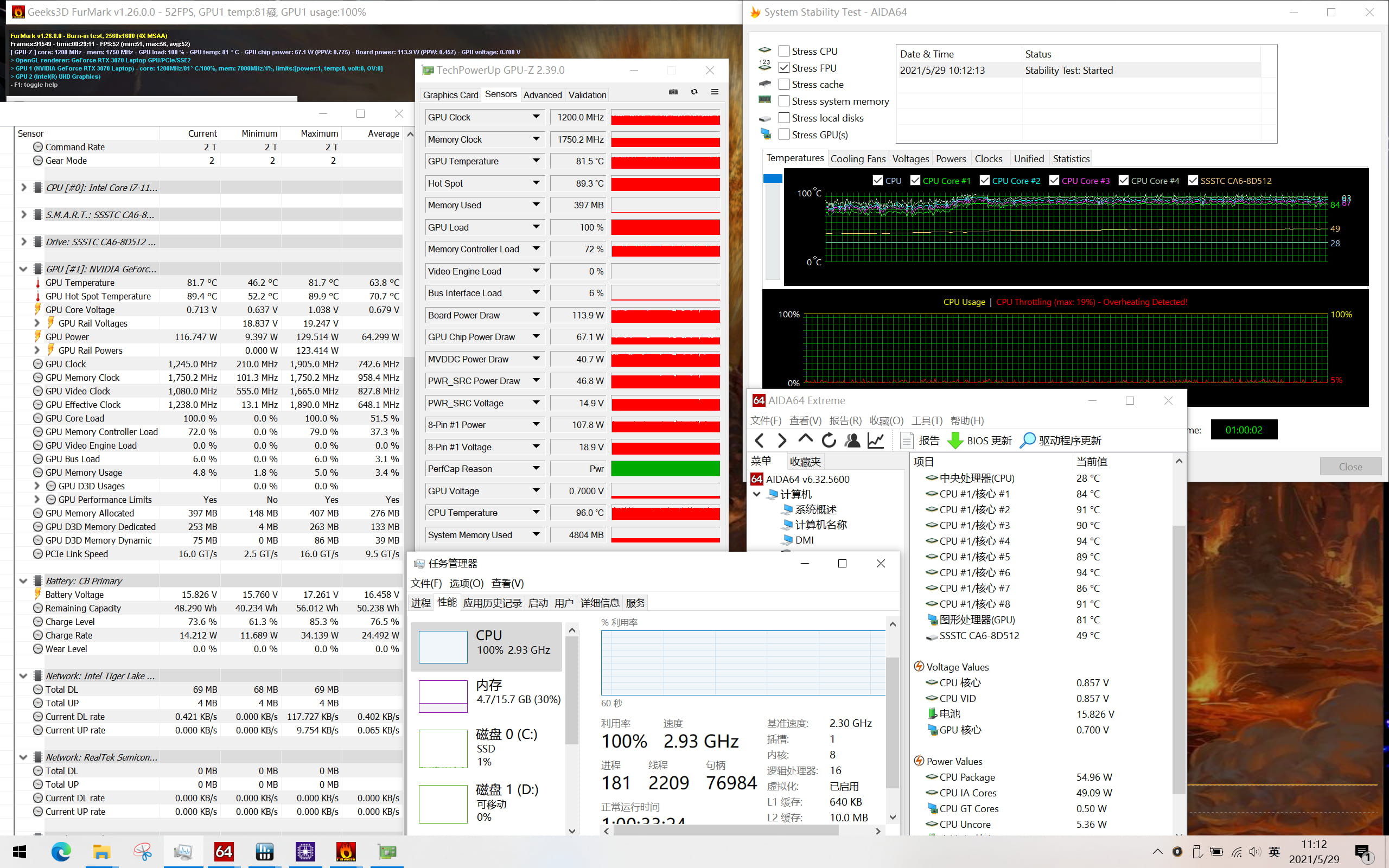The width and height of the screenshot is (1389, 868).
Task: Switch to GPU-Z Graphics Card tab
Action: (x=450, y=95)
